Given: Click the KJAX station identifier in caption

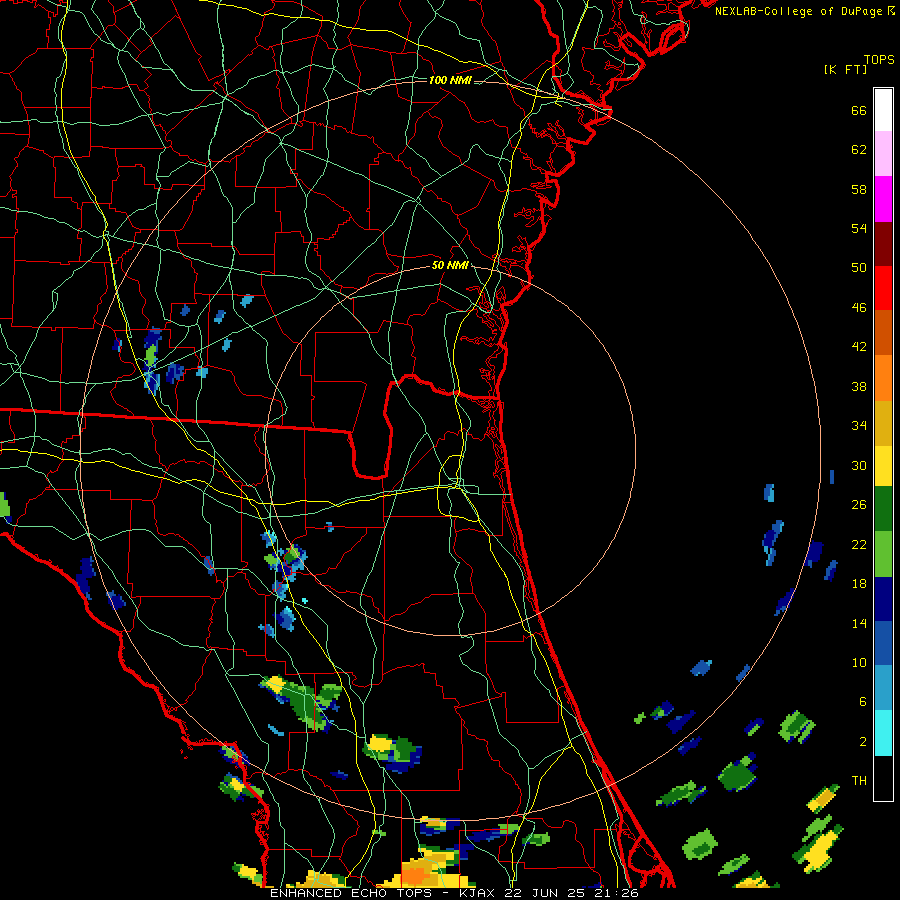Looking at the screenshot, I should coord(479,893).
